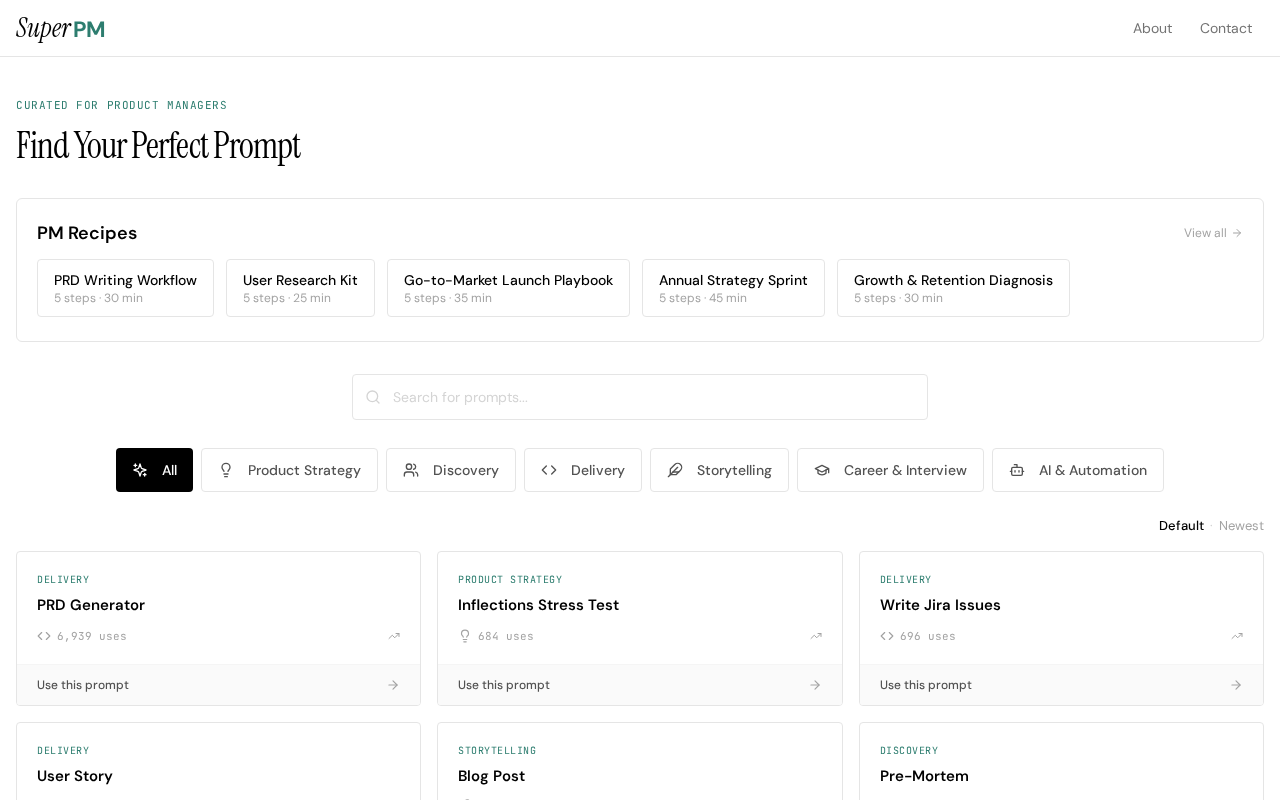Open the Write Jira Issues title

940,605
